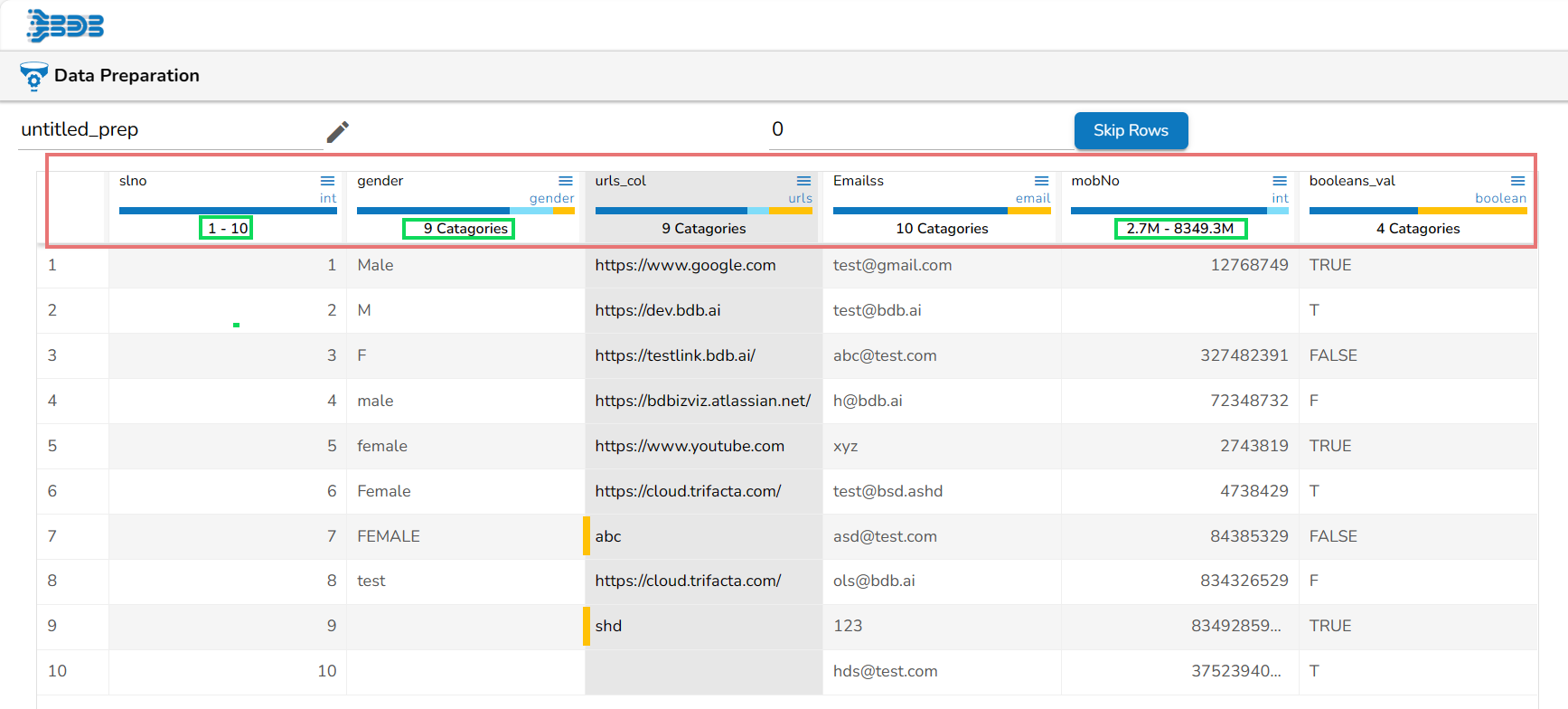Click the BDB logo icon

pyautogui.click(x=65, y=26)
